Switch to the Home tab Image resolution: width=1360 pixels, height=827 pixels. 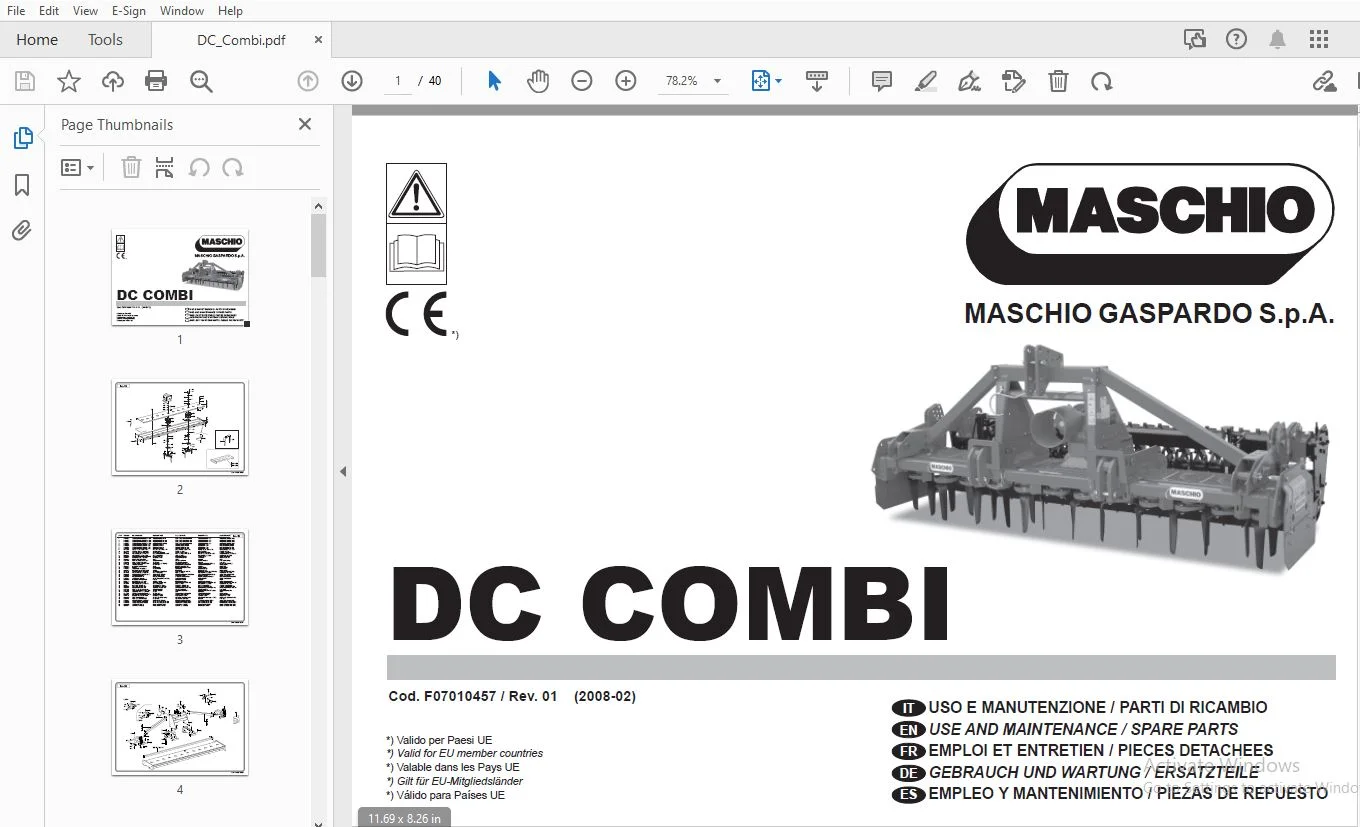tap(37, 40)
